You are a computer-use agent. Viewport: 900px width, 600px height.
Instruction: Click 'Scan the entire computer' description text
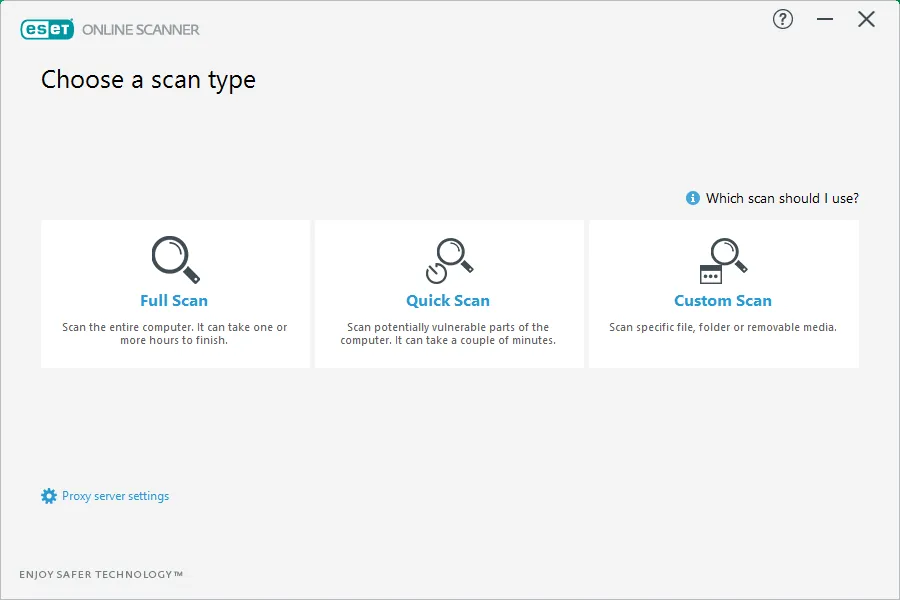pyautogui.click(x=174, y=334)
